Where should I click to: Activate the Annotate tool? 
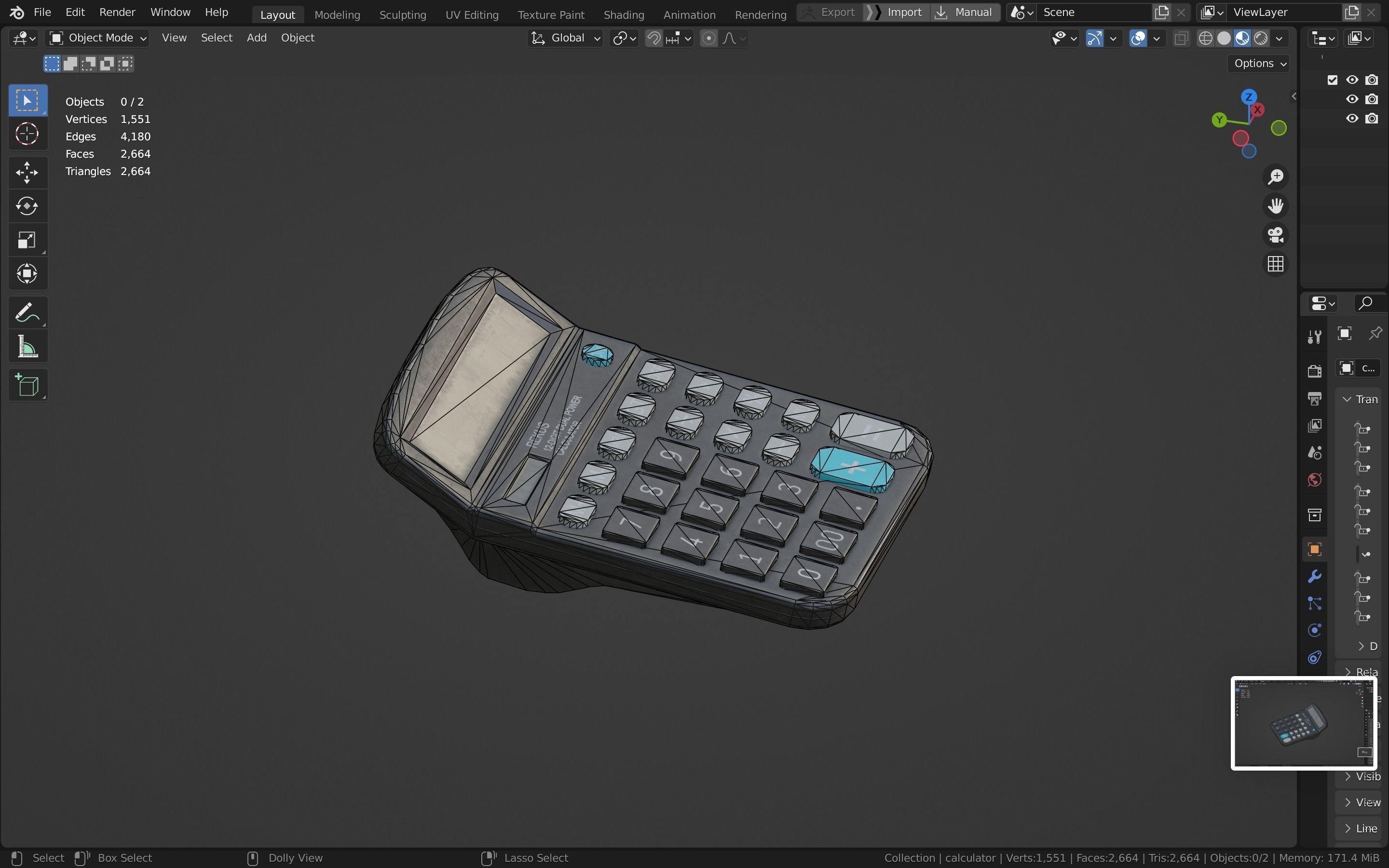[x=27, y=313]
